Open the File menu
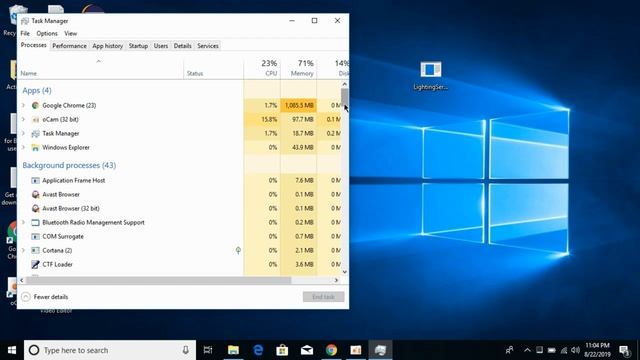Image resolution: width=640 pixels, height=360 pixels. point(25,33)
